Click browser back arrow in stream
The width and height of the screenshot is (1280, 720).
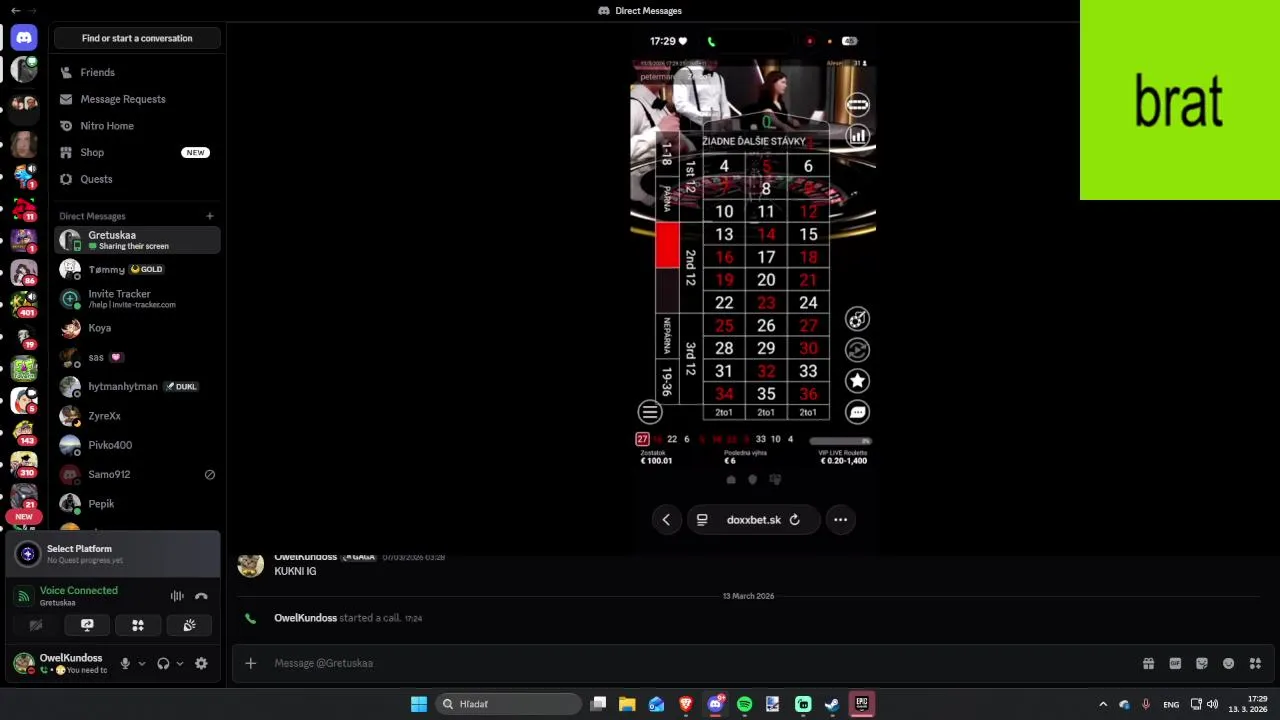click(x=666, y=519)
